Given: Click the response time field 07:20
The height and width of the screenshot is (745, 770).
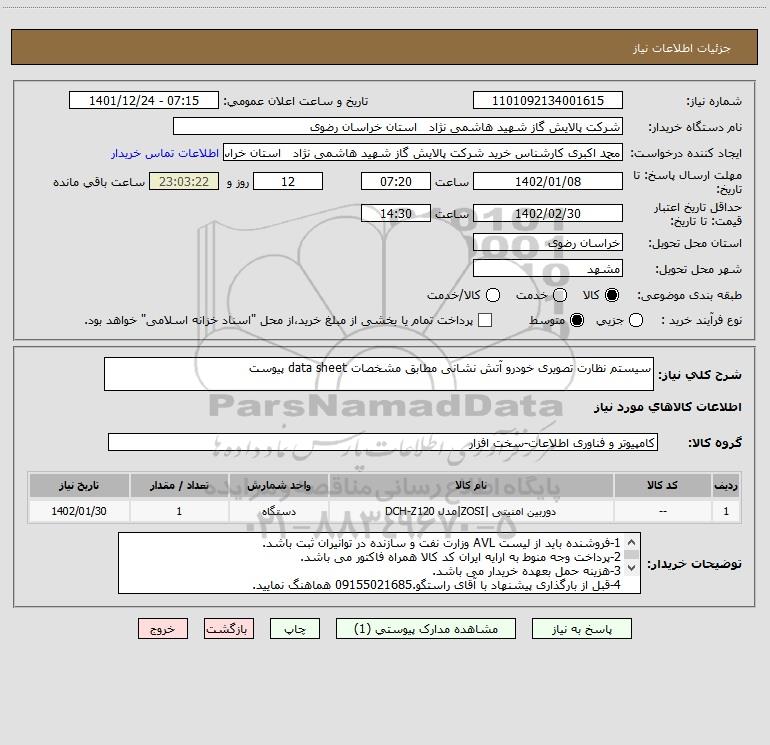Looking at the screenshot, I should click(x=396, y=181).
